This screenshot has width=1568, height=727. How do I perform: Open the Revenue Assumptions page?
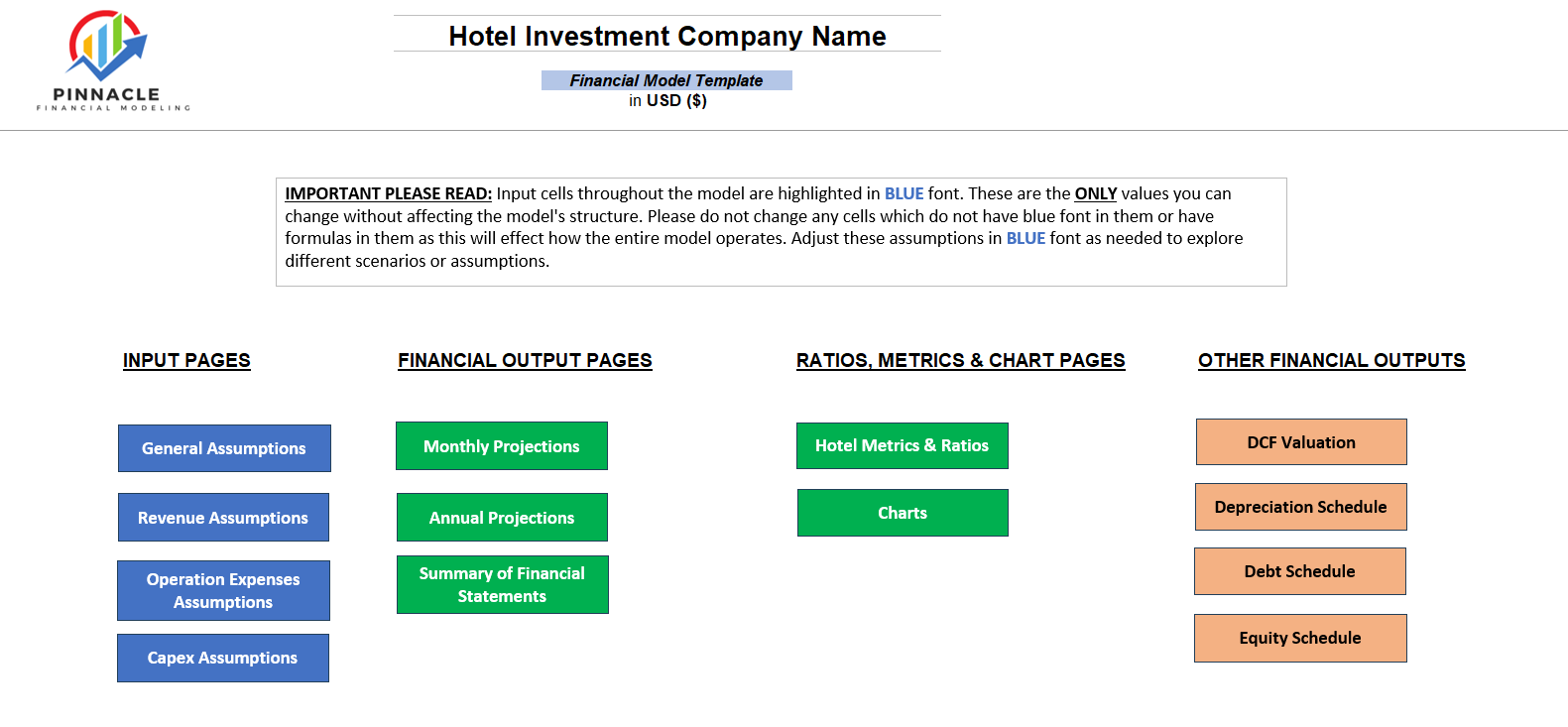(x=223, y=517)
